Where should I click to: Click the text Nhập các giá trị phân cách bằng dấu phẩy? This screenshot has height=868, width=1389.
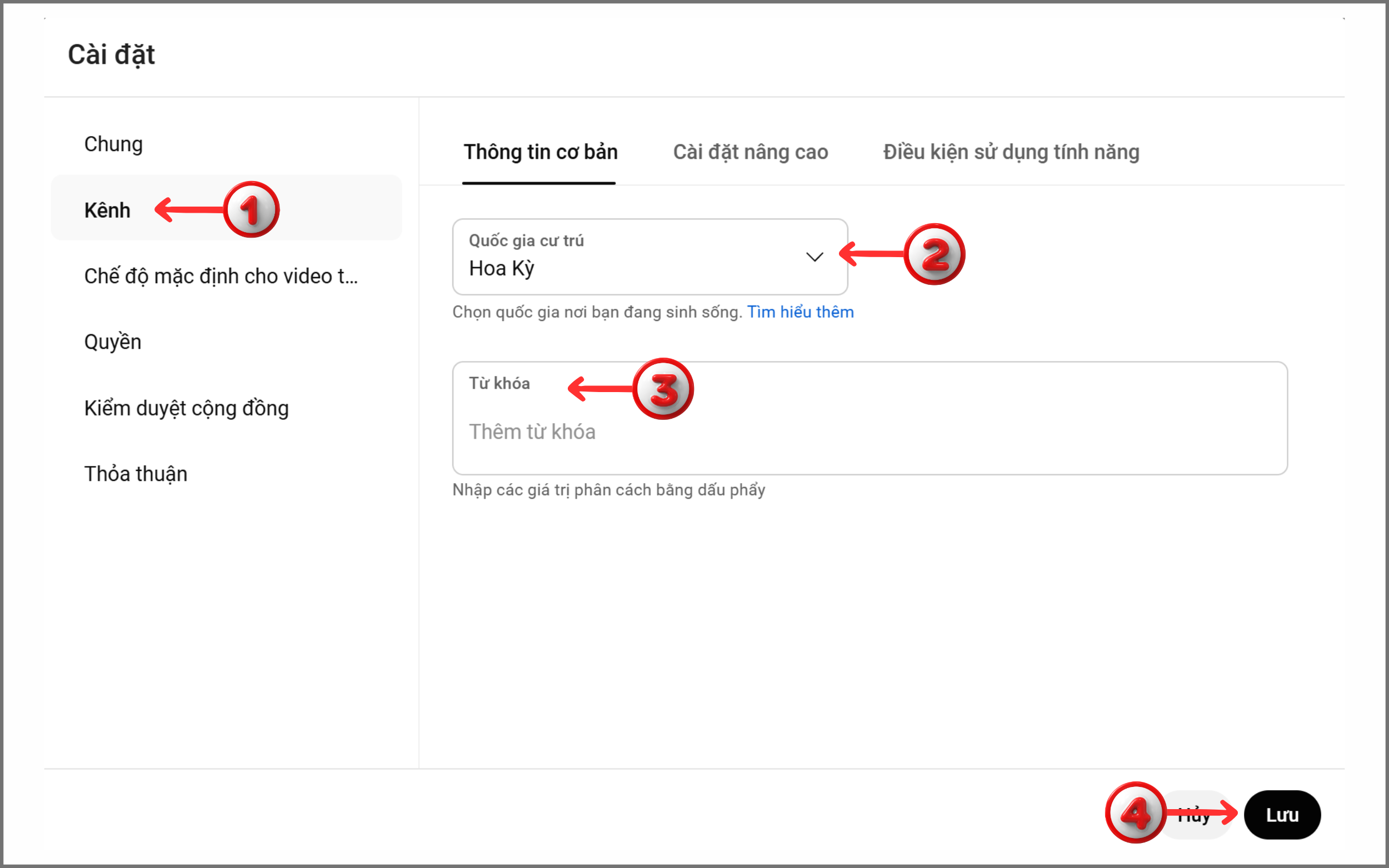(x=608, y=490)
